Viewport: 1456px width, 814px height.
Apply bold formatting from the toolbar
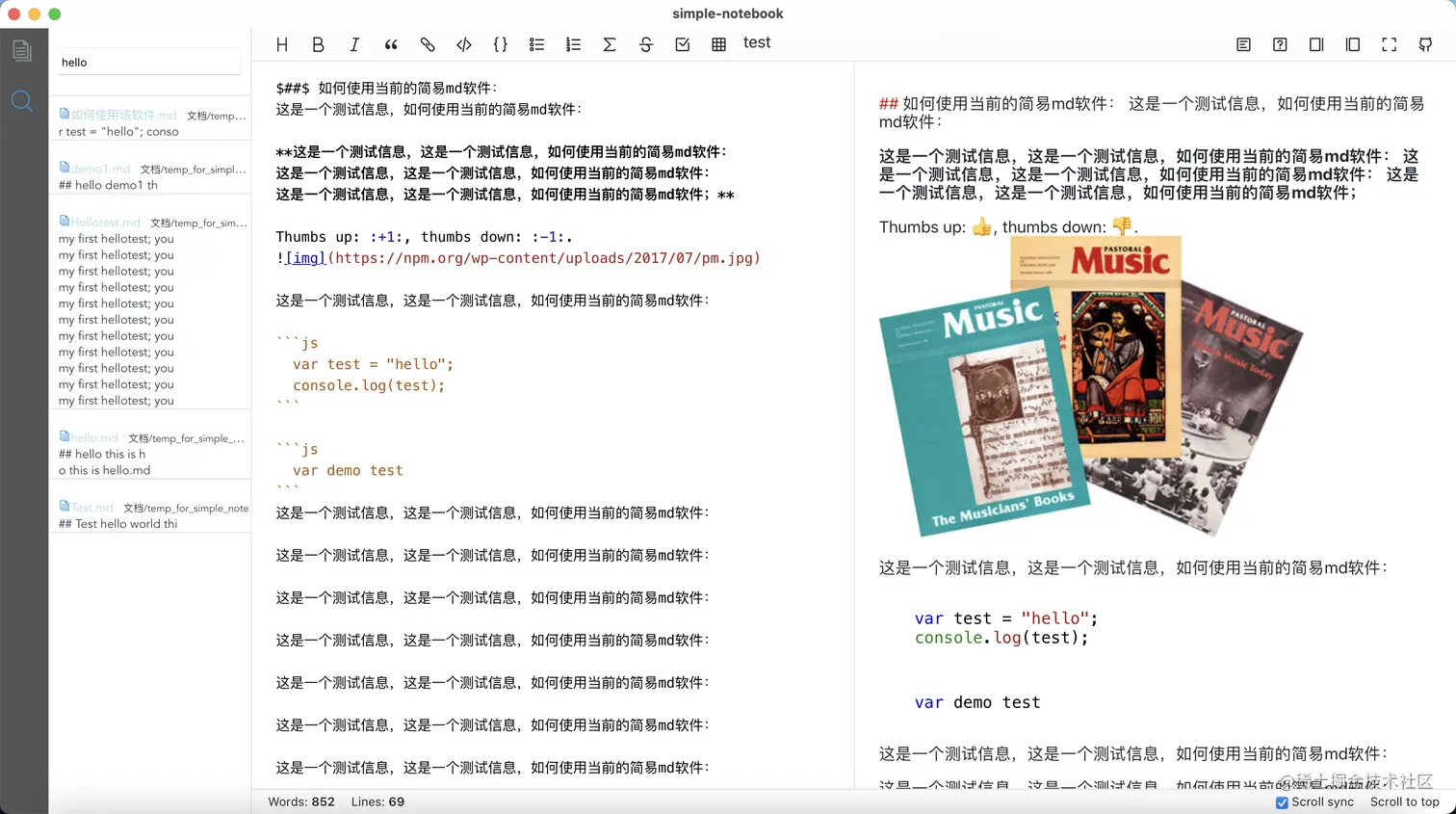319,44
